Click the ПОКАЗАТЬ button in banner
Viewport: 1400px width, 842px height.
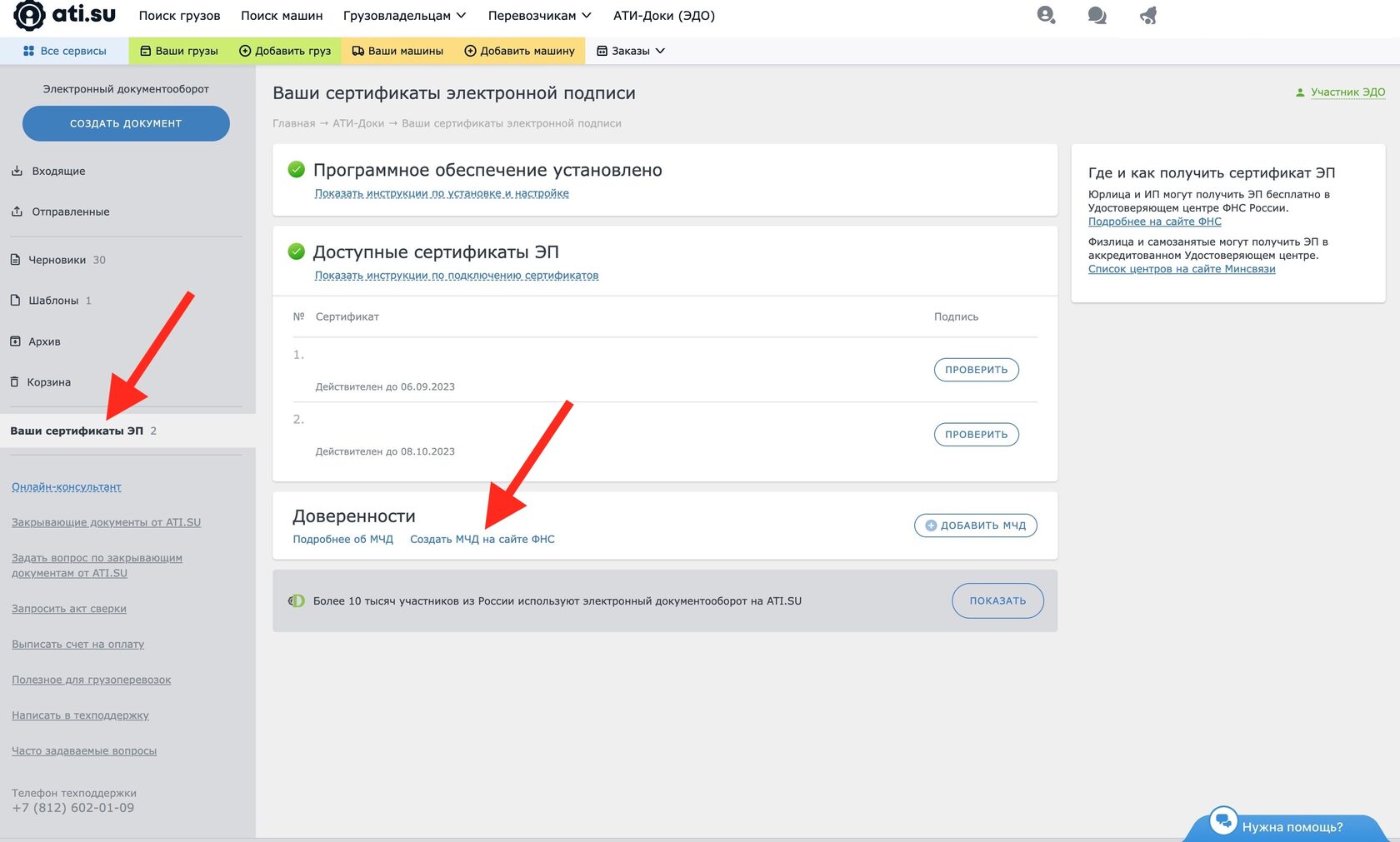click(997, 600)
